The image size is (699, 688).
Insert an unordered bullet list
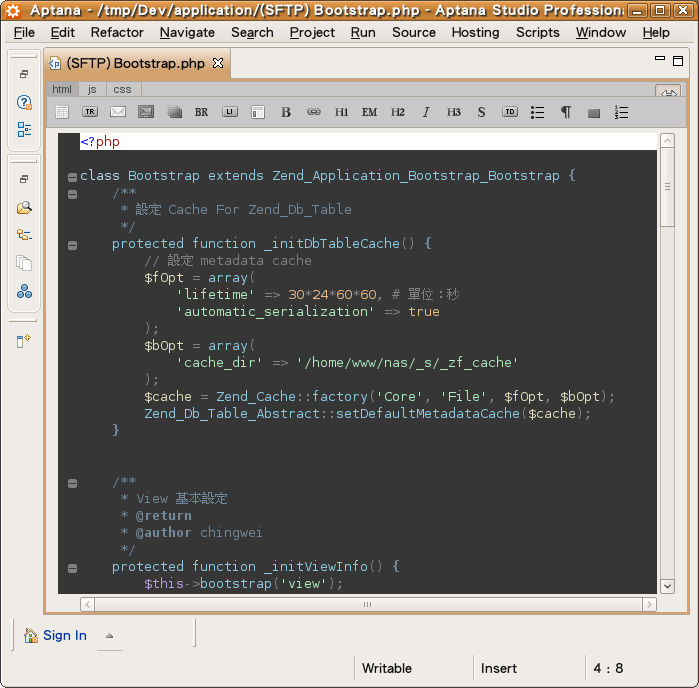[538, 112]
